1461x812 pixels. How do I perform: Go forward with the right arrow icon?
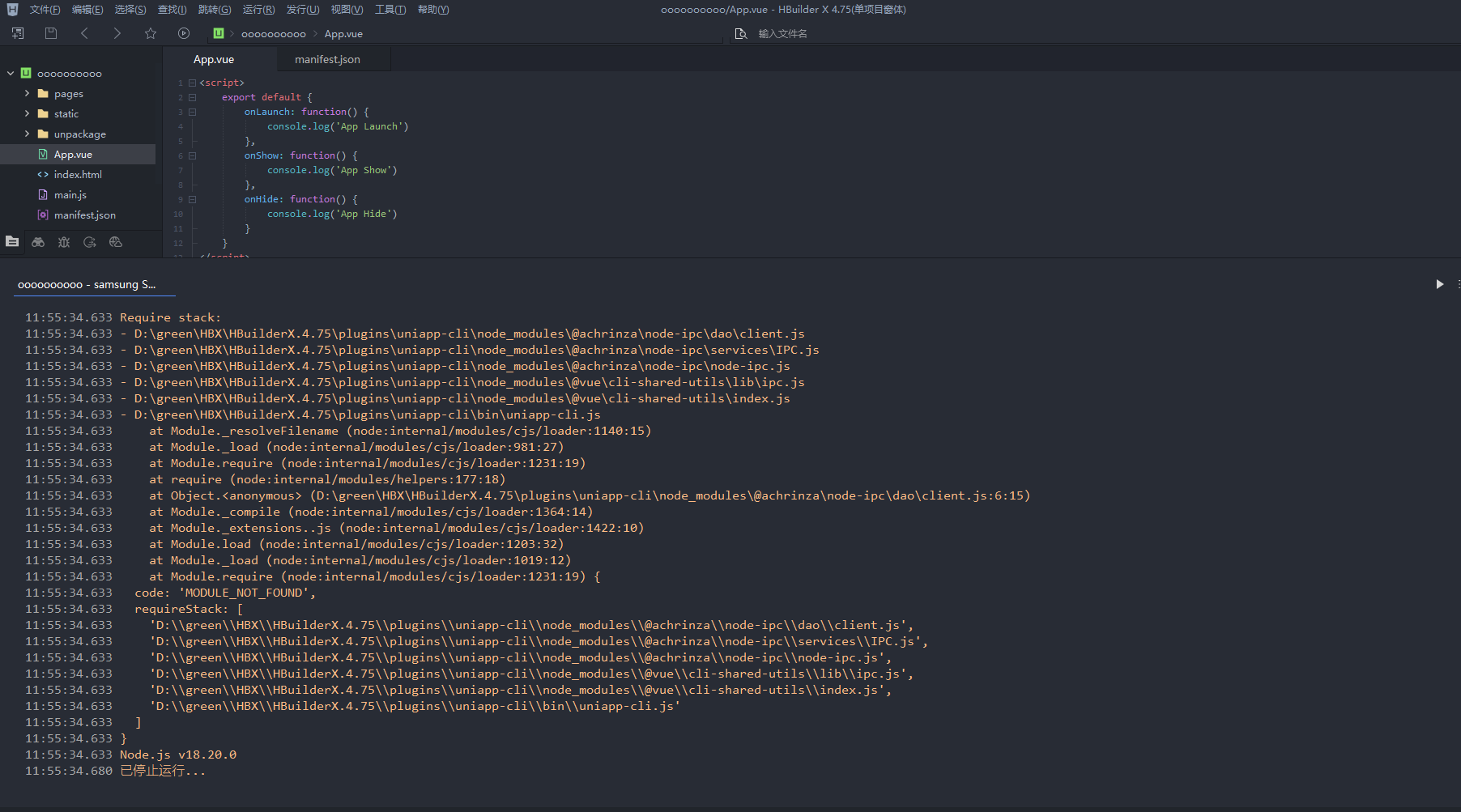pyautogui.click(x=117, y=33)
